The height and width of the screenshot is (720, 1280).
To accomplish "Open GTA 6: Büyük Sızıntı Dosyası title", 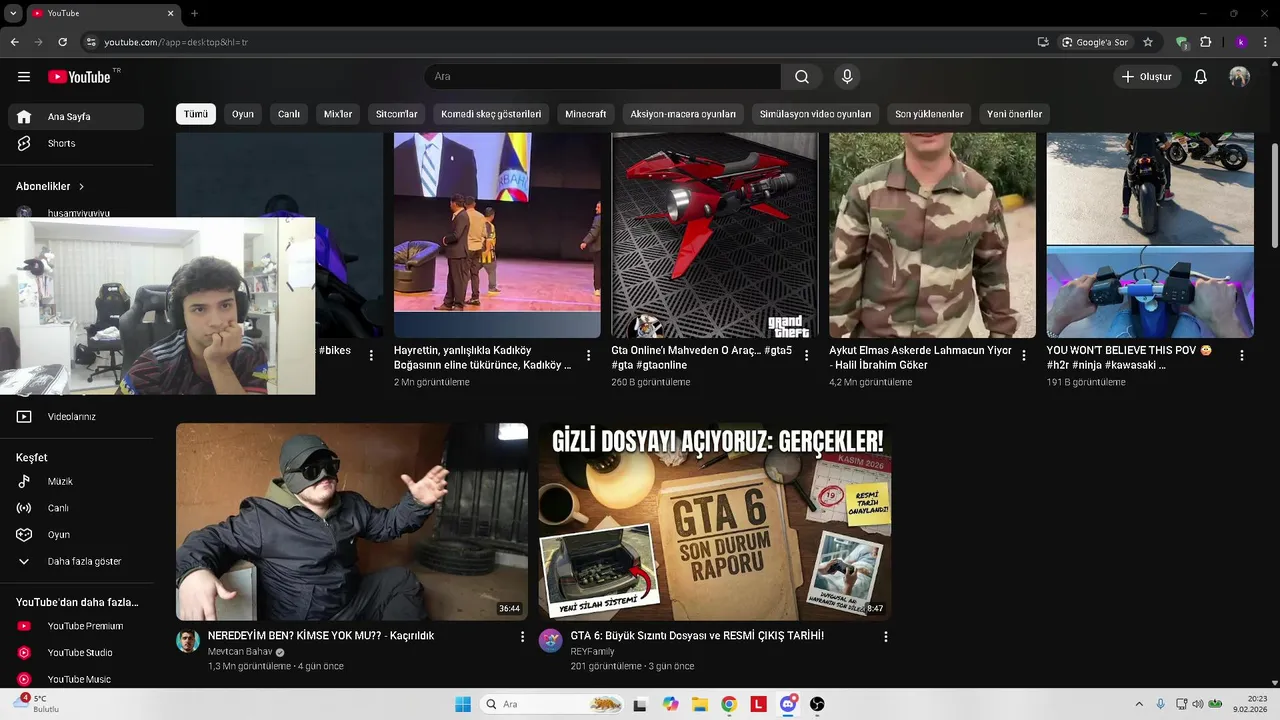I will click(x=697, y=636).
